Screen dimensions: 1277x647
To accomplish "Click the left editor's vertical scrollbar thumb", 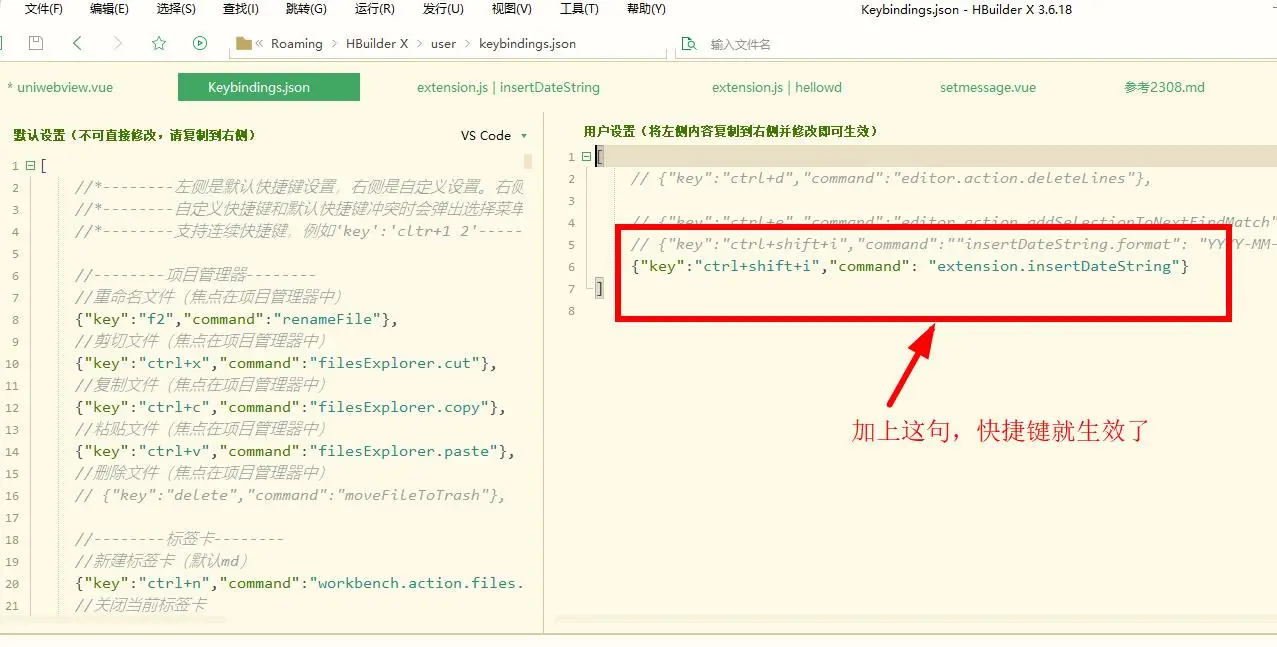I will pyautogui.click(x=528, y=161).
